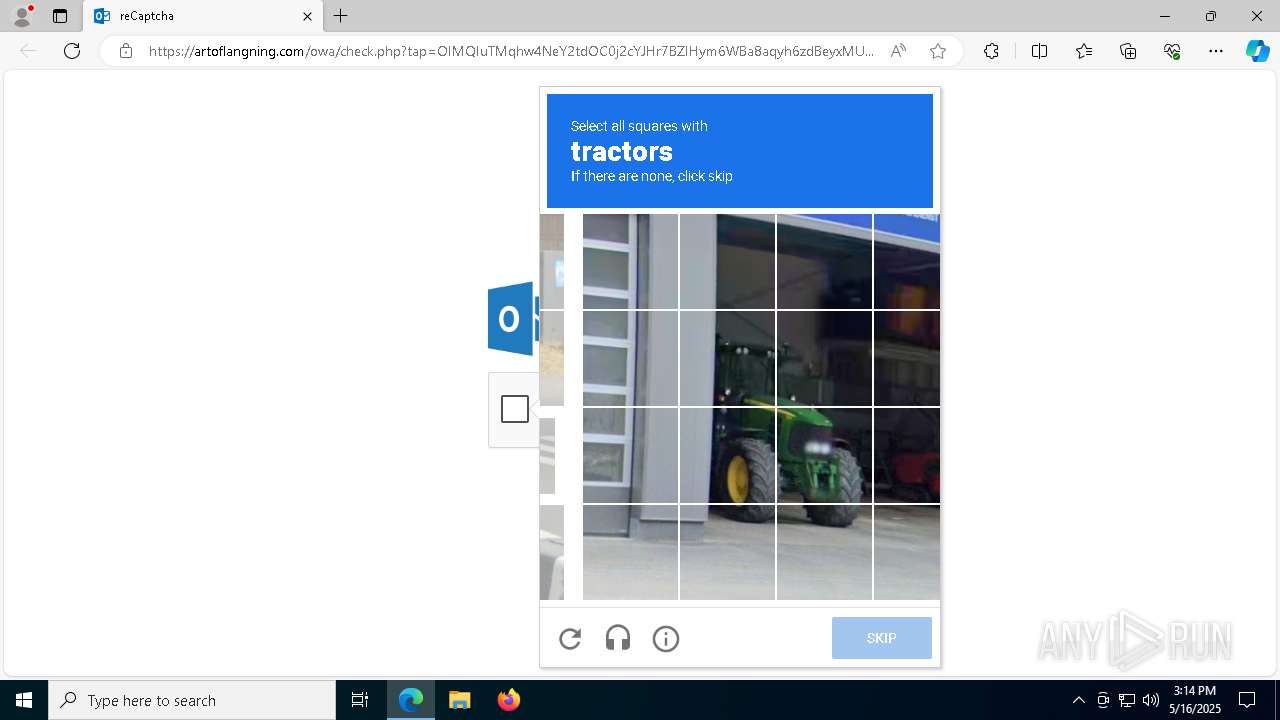This screenshot has width=1280, height=720.
Task: Open volume control in system tray
Action: [1151, 700]
